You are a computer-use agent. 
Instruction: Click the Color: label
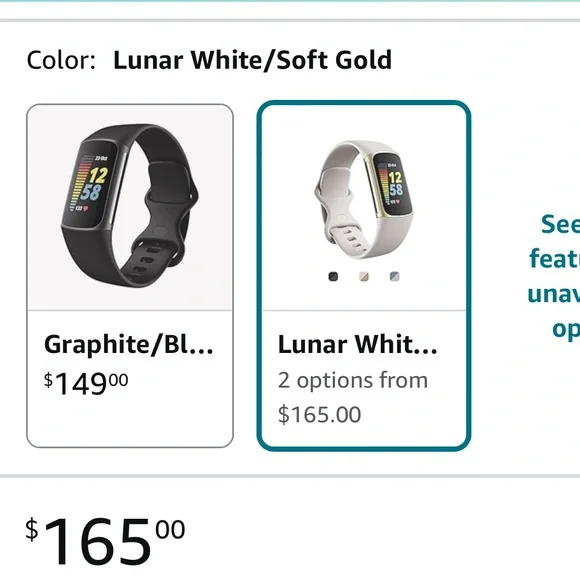[x=61, y=60]
